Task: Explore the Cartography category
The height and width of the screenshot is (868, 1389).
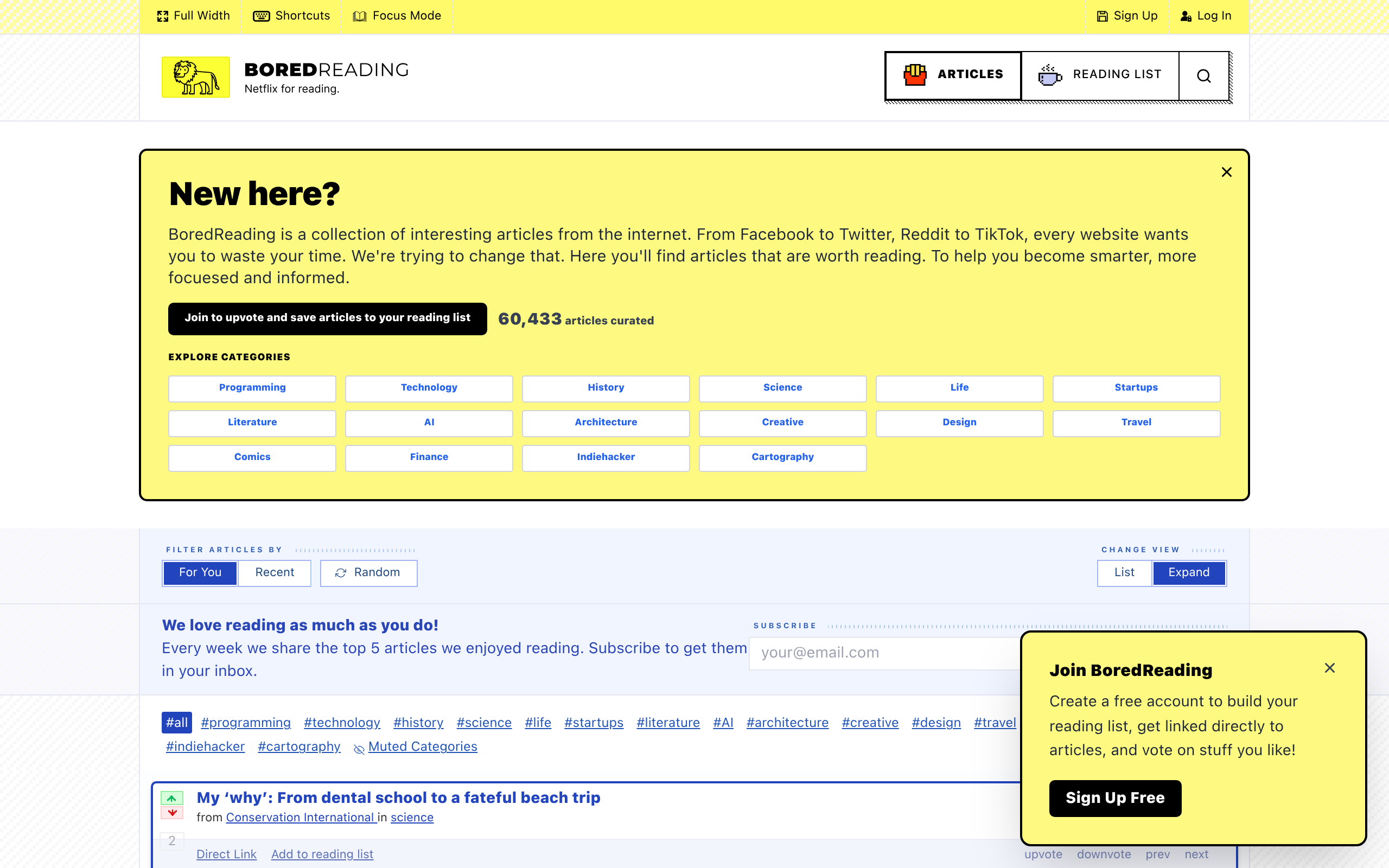Action: coord(782,457)
